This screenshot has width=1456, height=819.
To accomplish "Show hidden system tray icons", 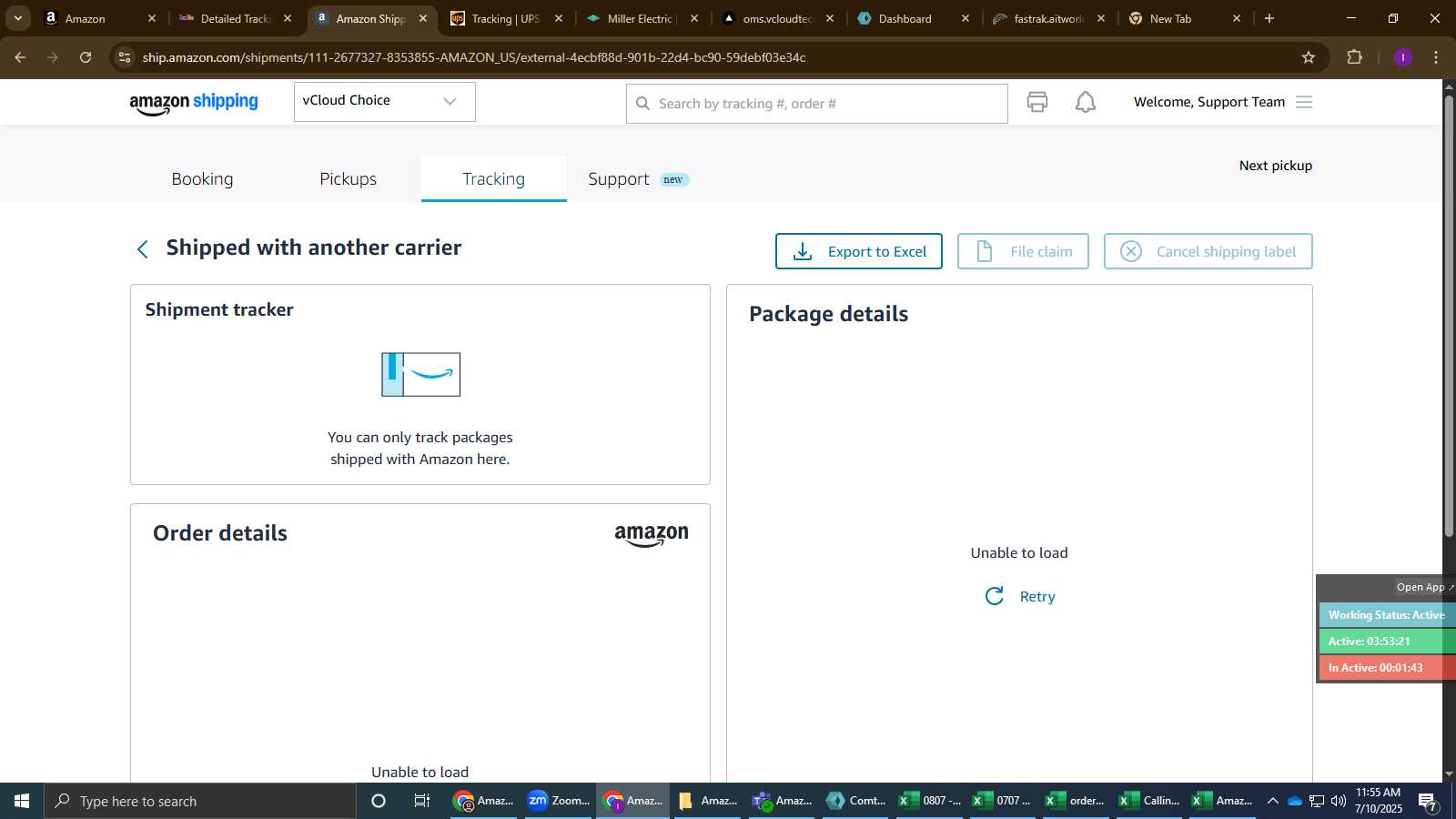I will pyautogui.click(x=1272, y=801).
